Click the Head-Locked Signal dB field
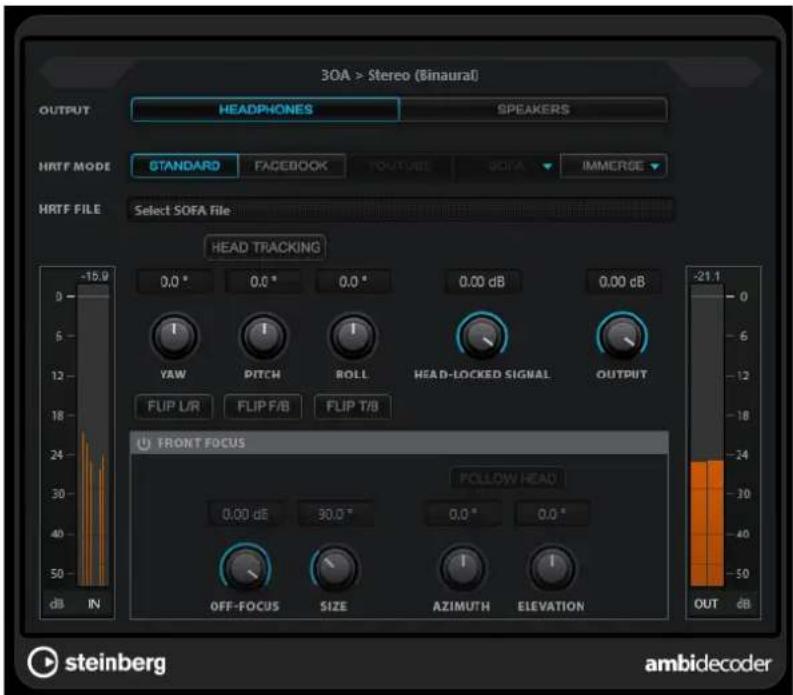 click(482, 282)
